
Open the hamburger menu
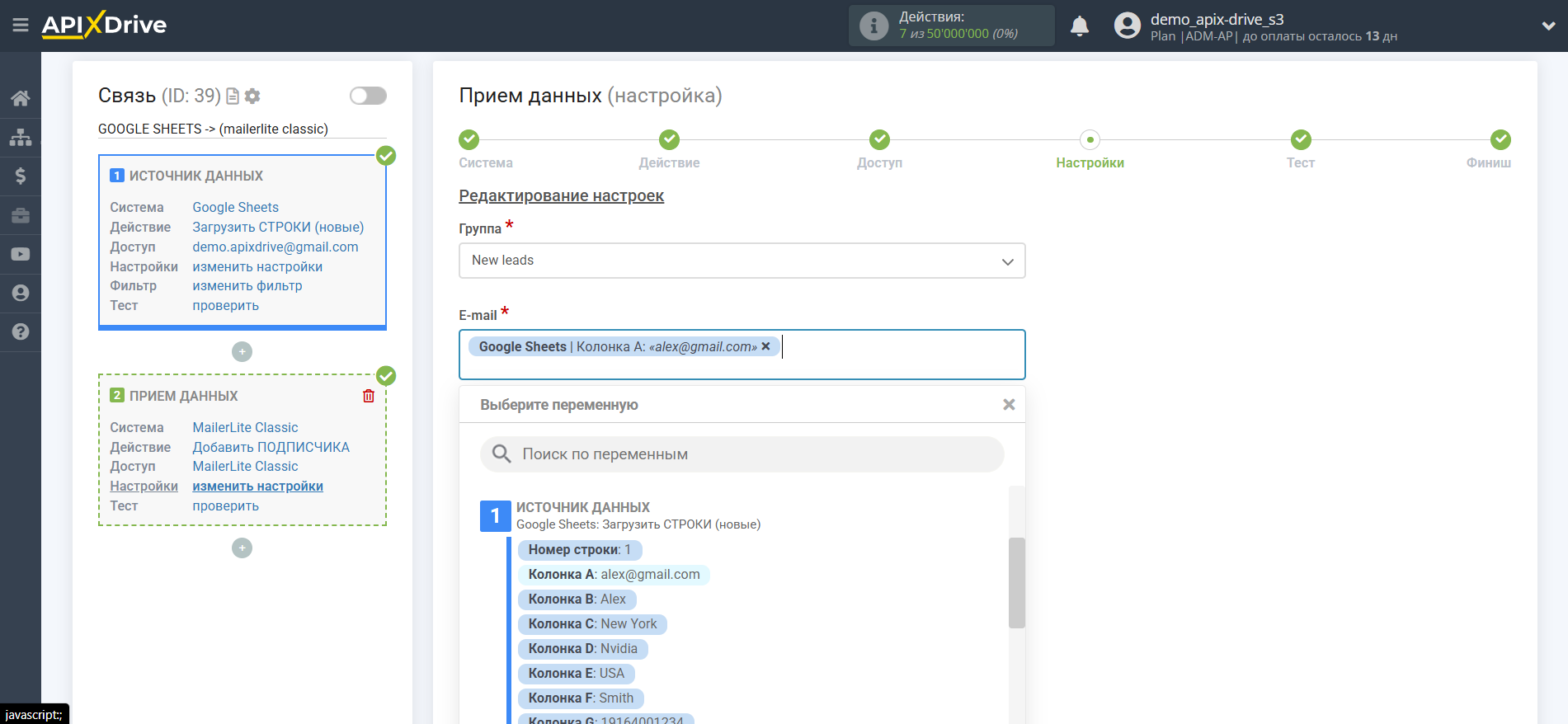click(21, 26)
